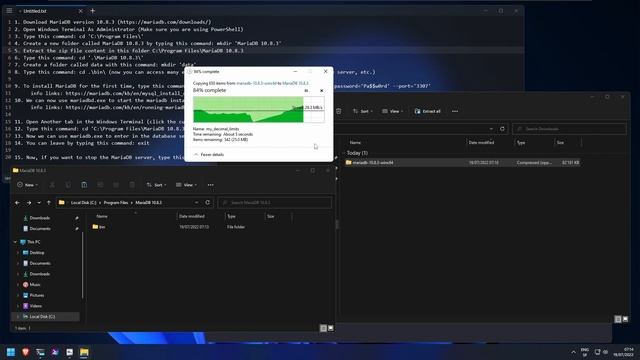Click the Paste icon in MariaDB window toolbar
640x360 pixels.
click(x=84, y=185)
